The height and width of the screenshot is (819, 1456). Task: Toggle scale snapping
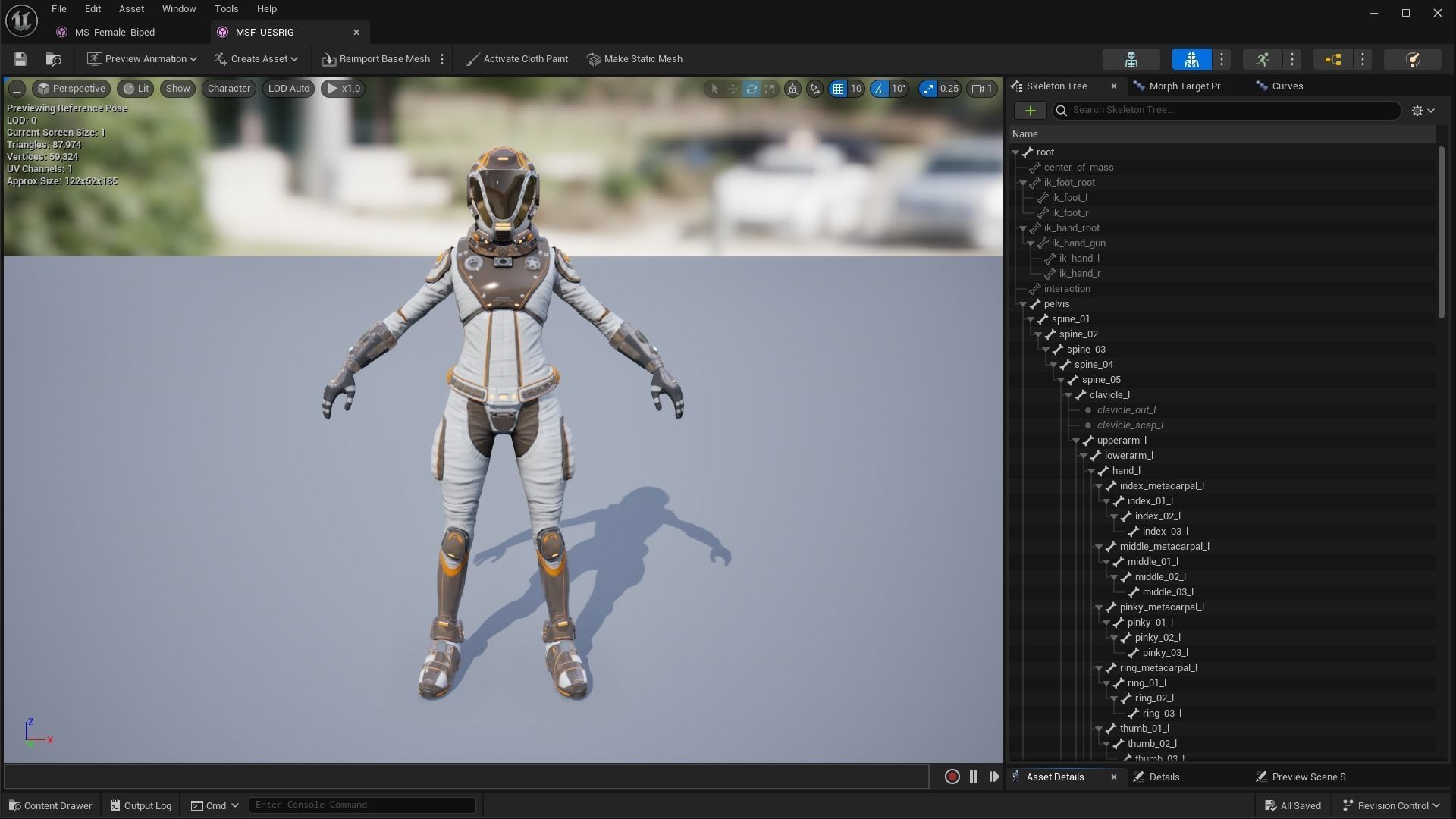pyautogui.click(x=928, y=89)
